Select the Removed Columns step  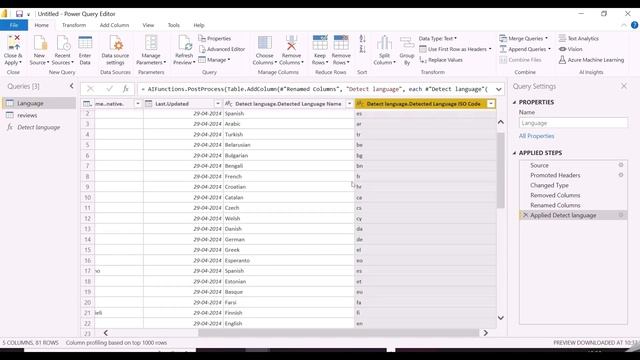click(555, 195)
